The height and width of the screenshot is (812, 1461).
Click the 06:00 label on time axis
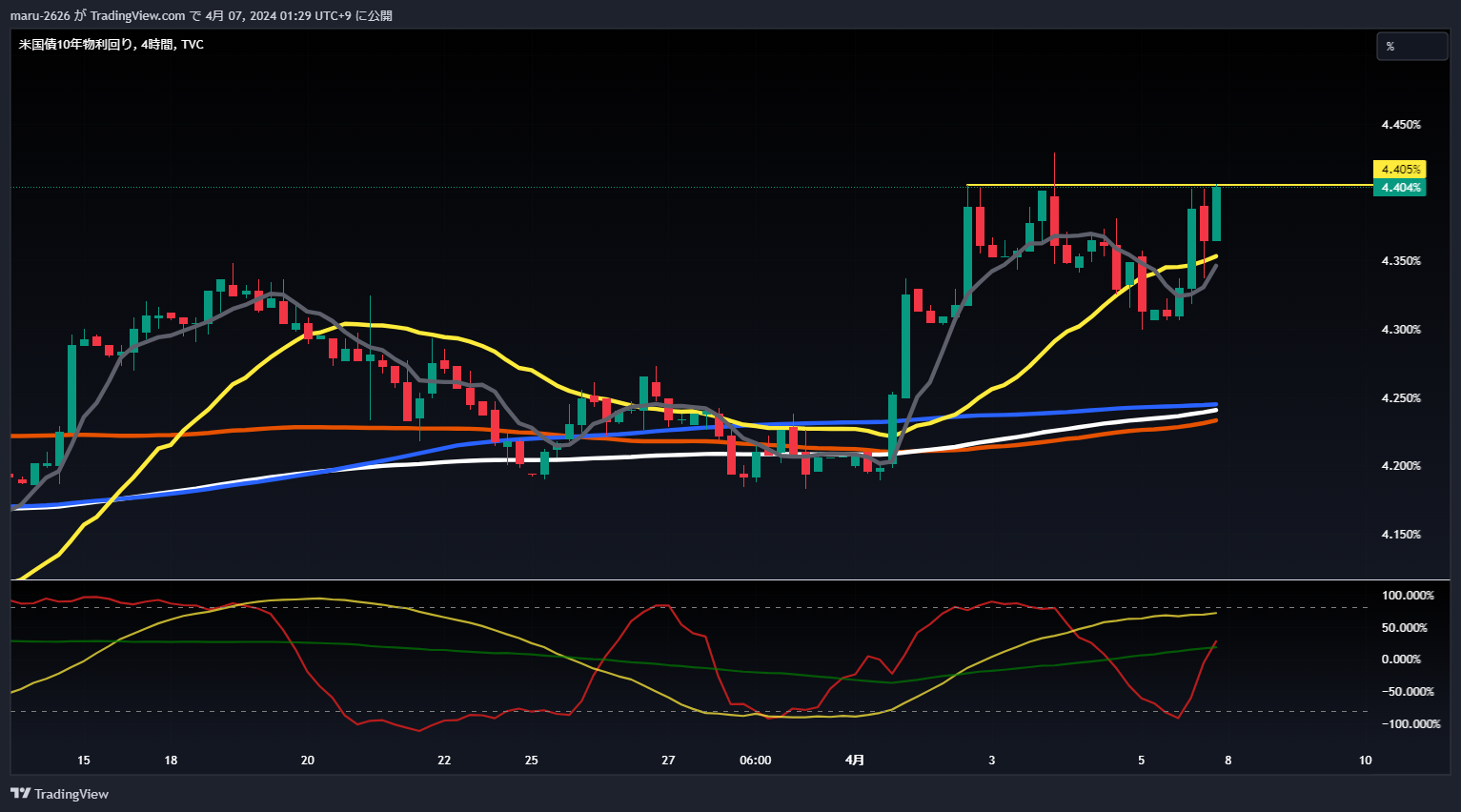click(755, 761)
